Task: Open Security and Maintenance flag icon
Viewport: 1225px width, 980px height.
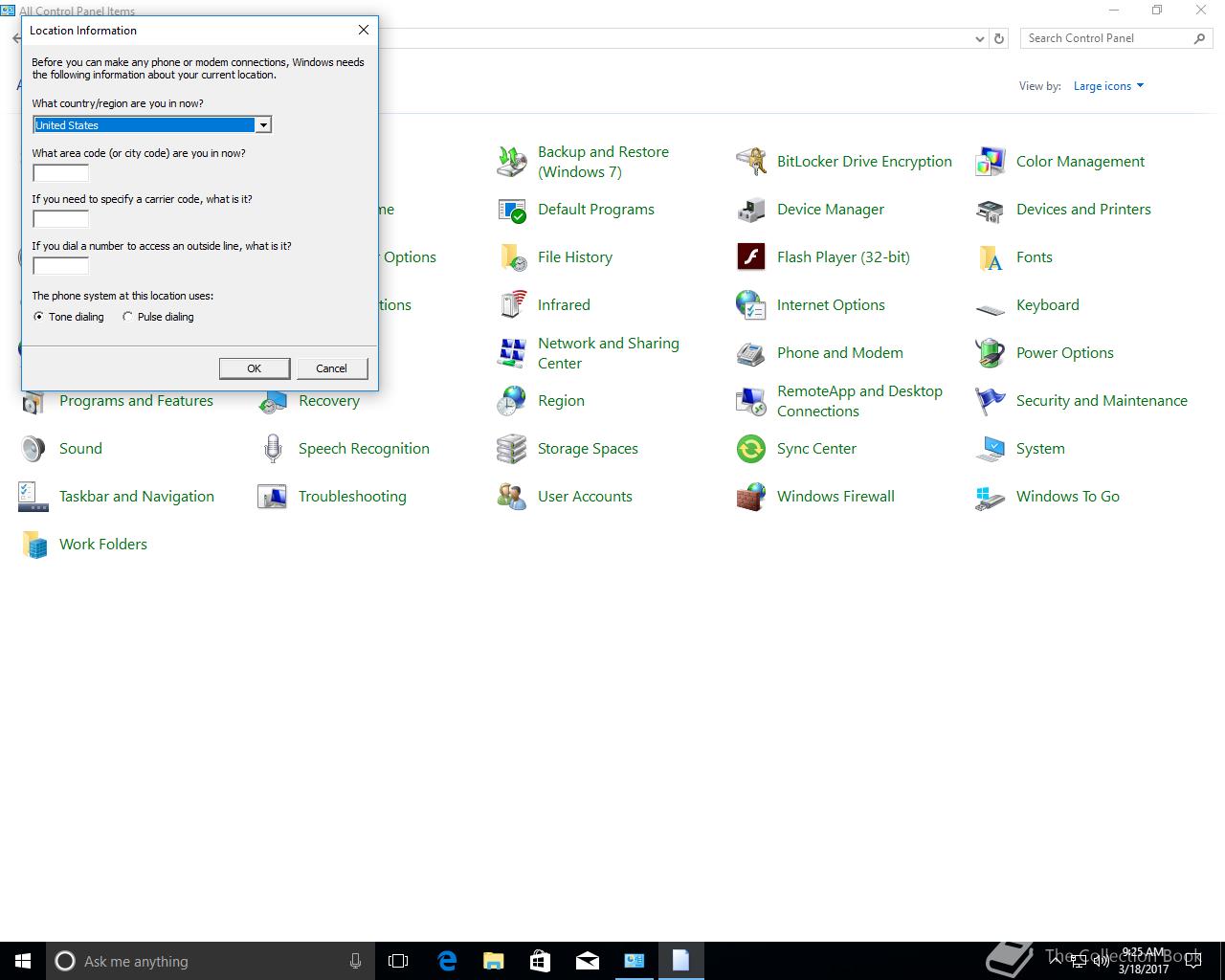Action: pos(991,401)
